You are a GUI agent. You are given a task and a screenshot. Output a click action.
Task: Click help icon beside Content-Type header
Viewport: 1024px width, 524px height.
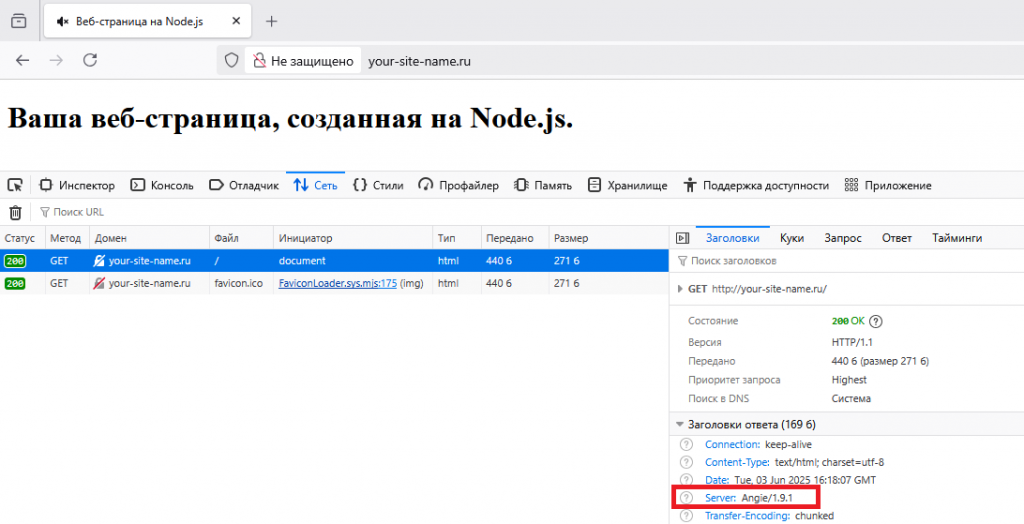click(686, 462)
